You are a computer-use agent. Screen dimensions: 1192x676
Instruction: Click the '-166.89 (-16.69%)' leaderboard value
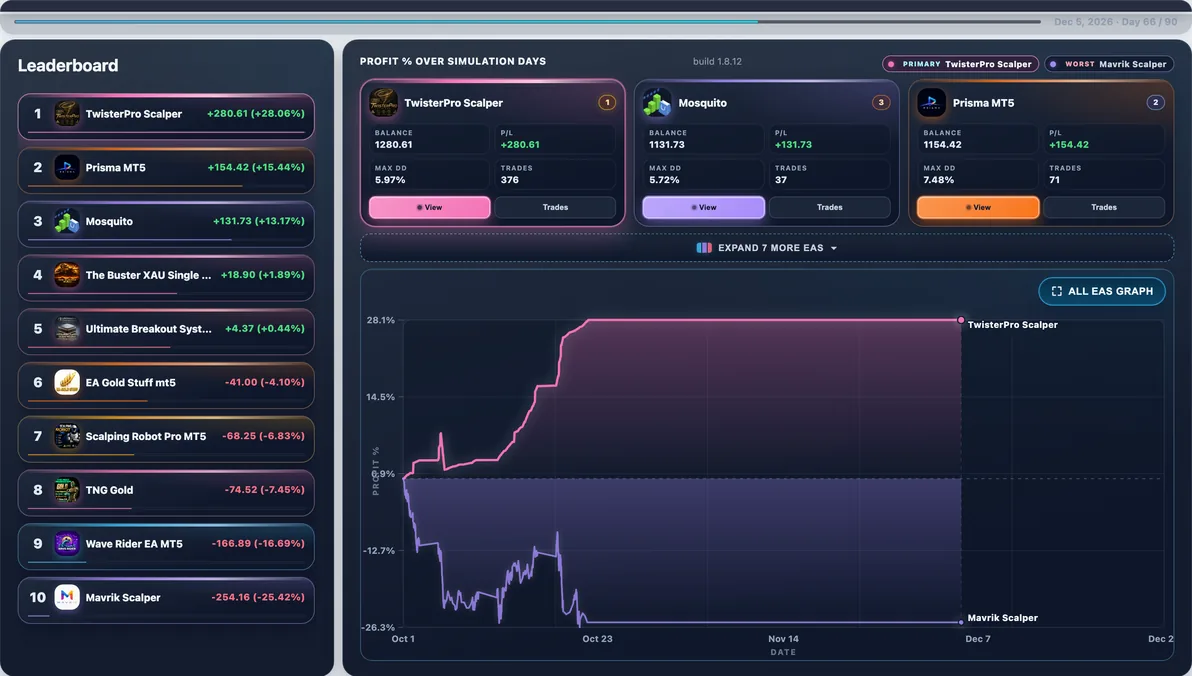(x=258, y=543)
